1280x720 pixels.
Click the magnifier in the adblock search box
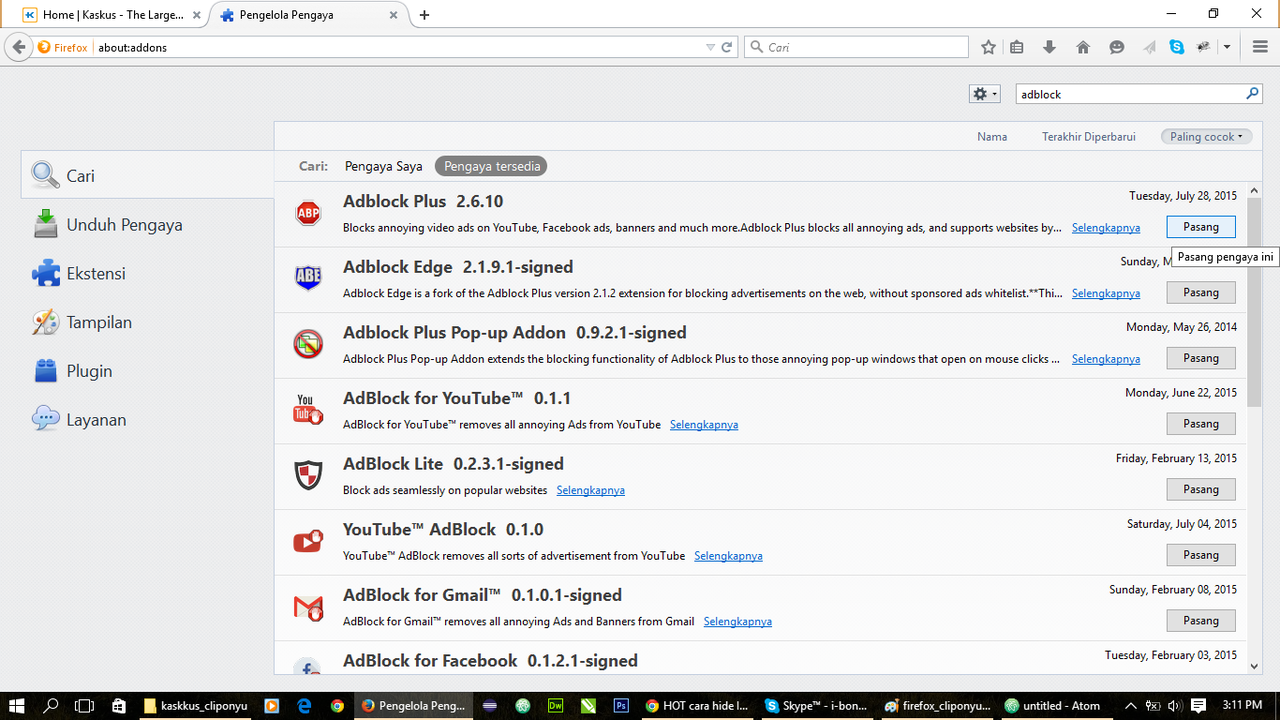(1252, 94)
